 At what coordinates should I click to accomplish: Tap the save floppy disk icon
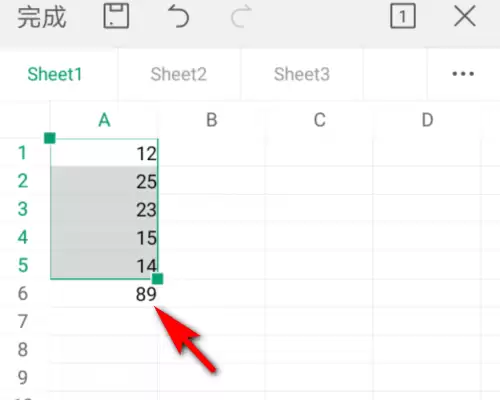(x=116, y=16)
